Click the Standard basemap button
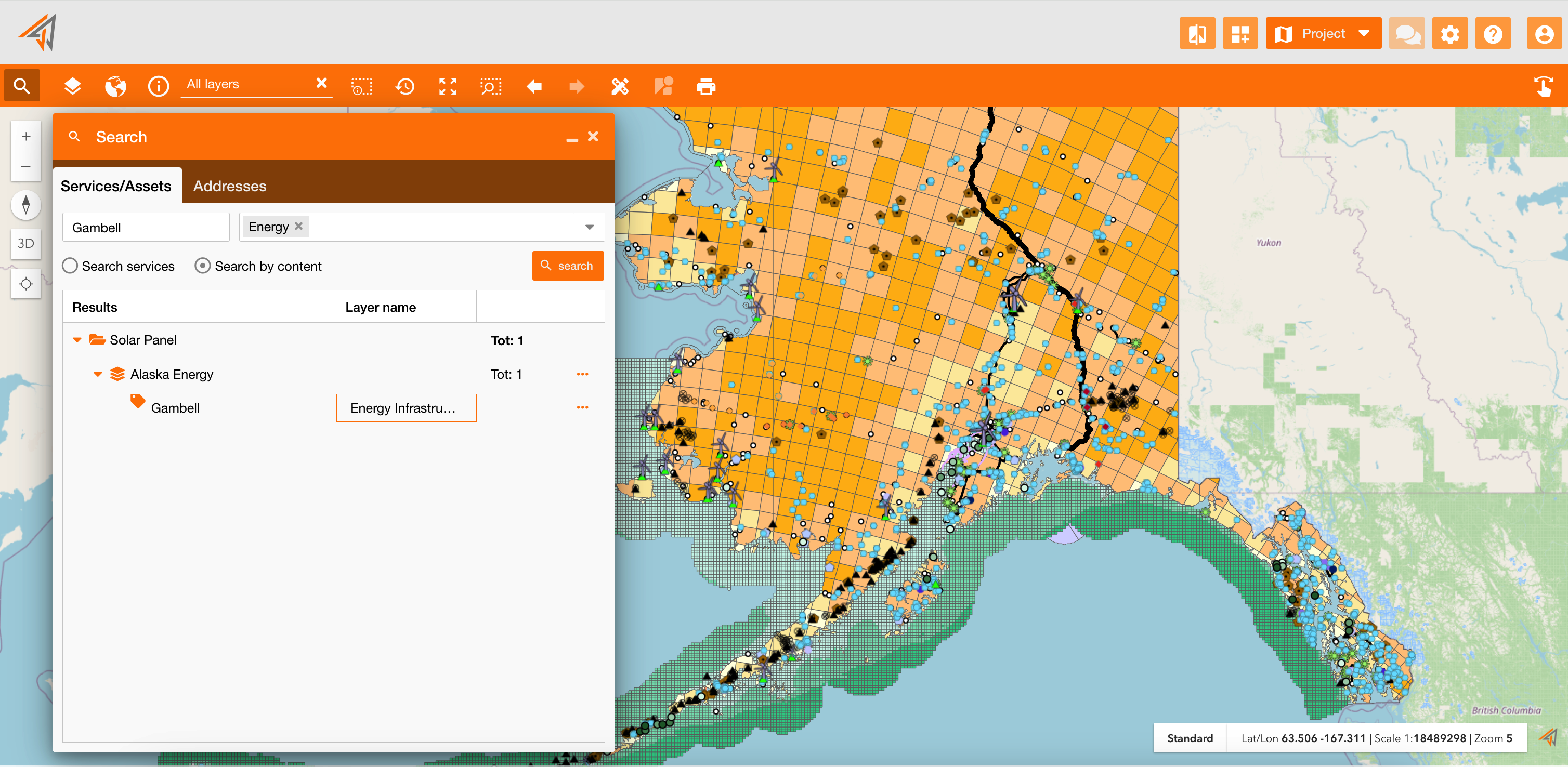 [x=1190, y=738]
